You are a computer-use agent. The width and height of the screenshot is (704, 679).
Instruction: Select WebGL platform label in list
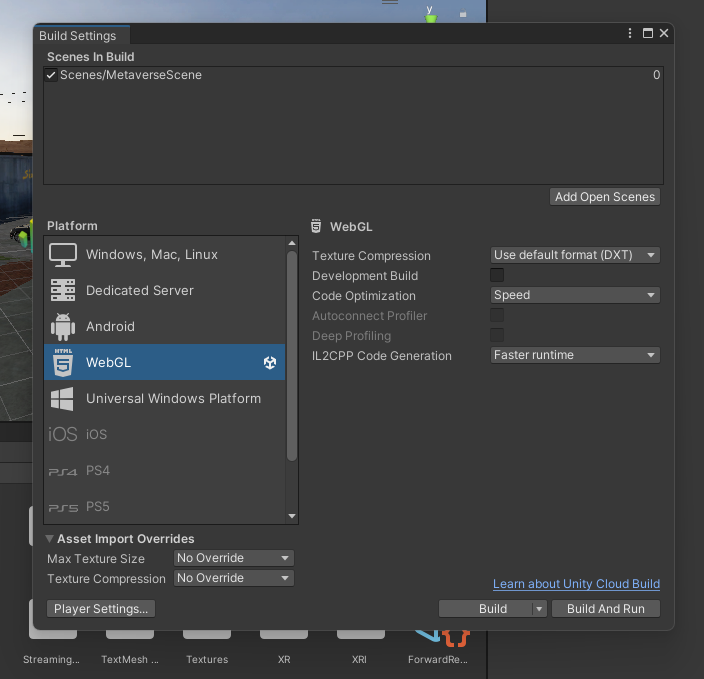coord(108,362)
